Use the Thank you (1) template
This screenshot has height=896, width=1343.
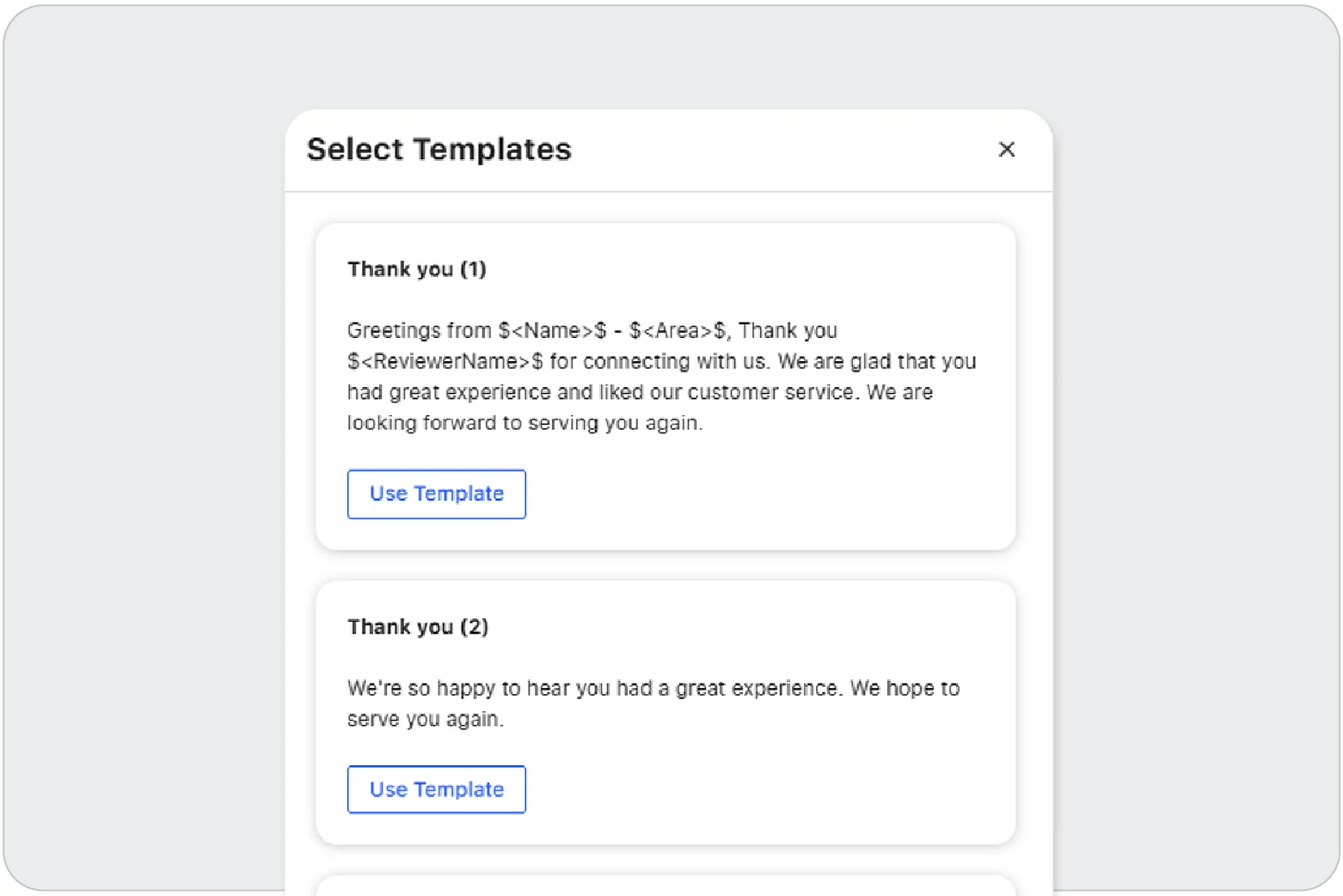(436, 494)
